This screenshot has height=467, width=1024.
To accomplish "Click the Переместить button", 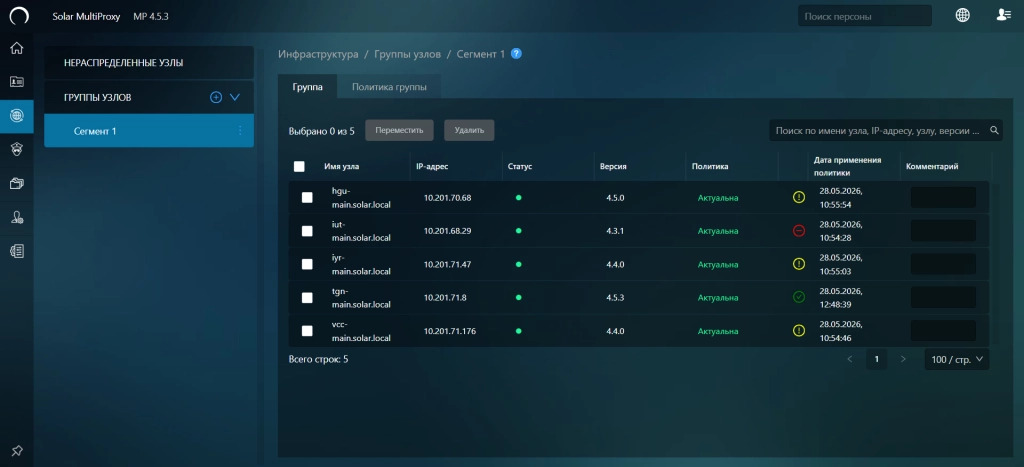I will (x=399, y=131).
